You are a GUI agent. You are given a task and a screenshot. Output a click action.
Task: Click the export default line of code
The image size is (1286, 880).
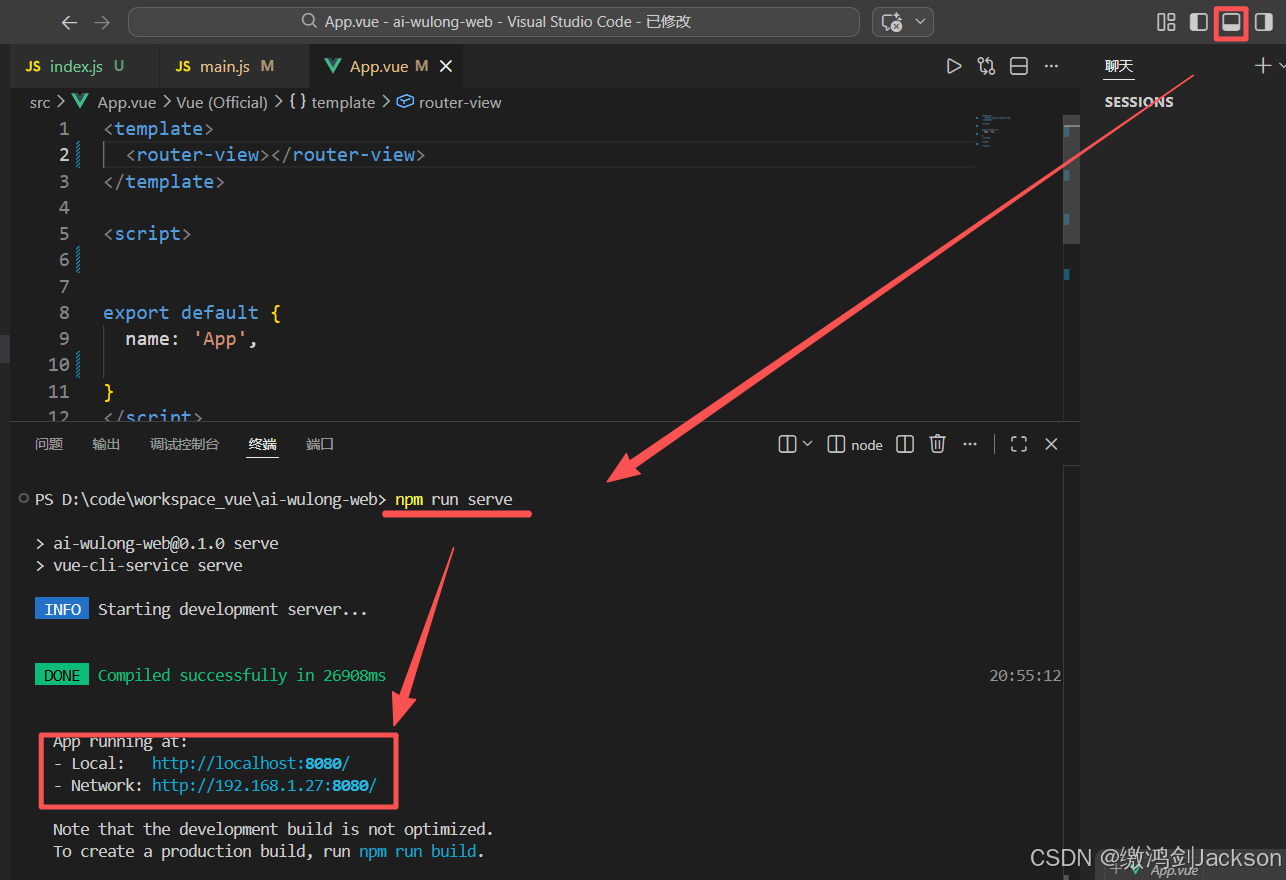(x=192, y=312)
